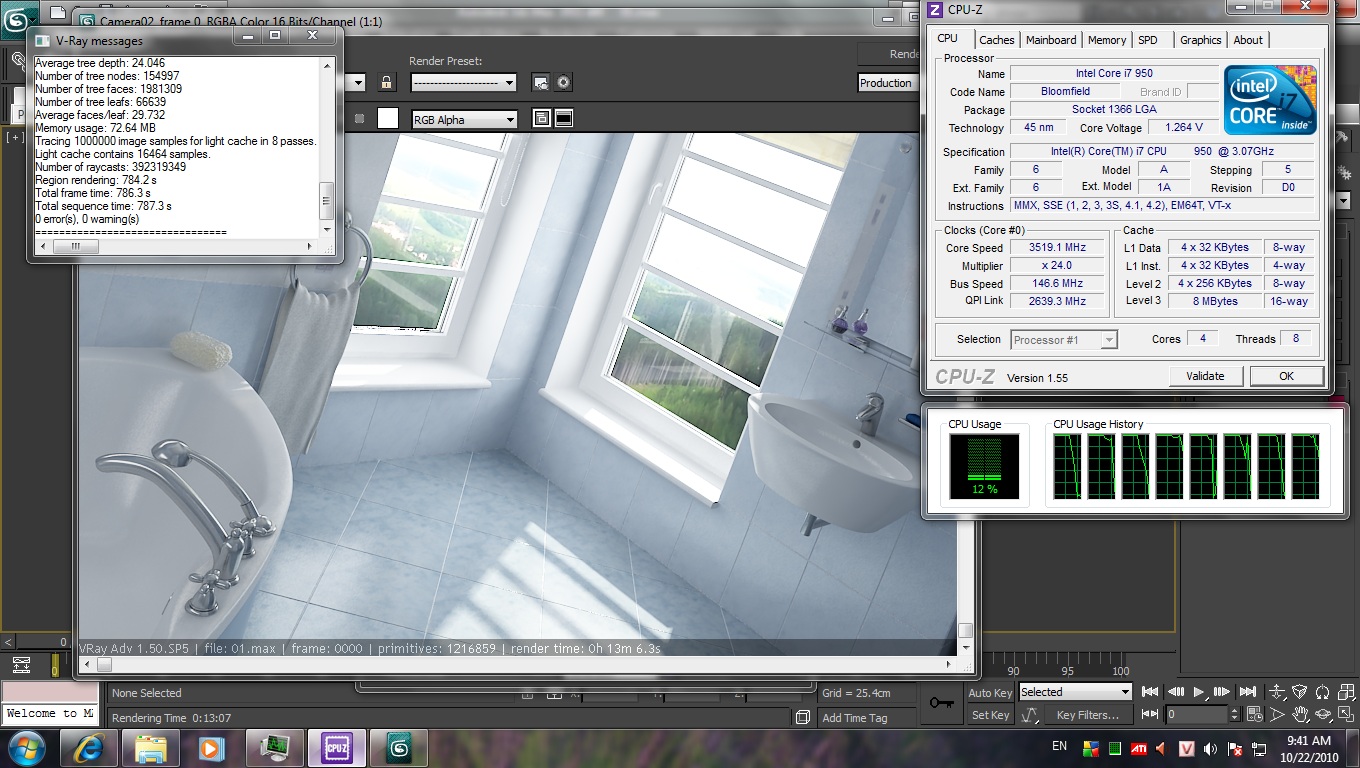The image size is (1360, 768).
Task: Toggle UI display icon with black screen
Action: click(x=564, y=119)
